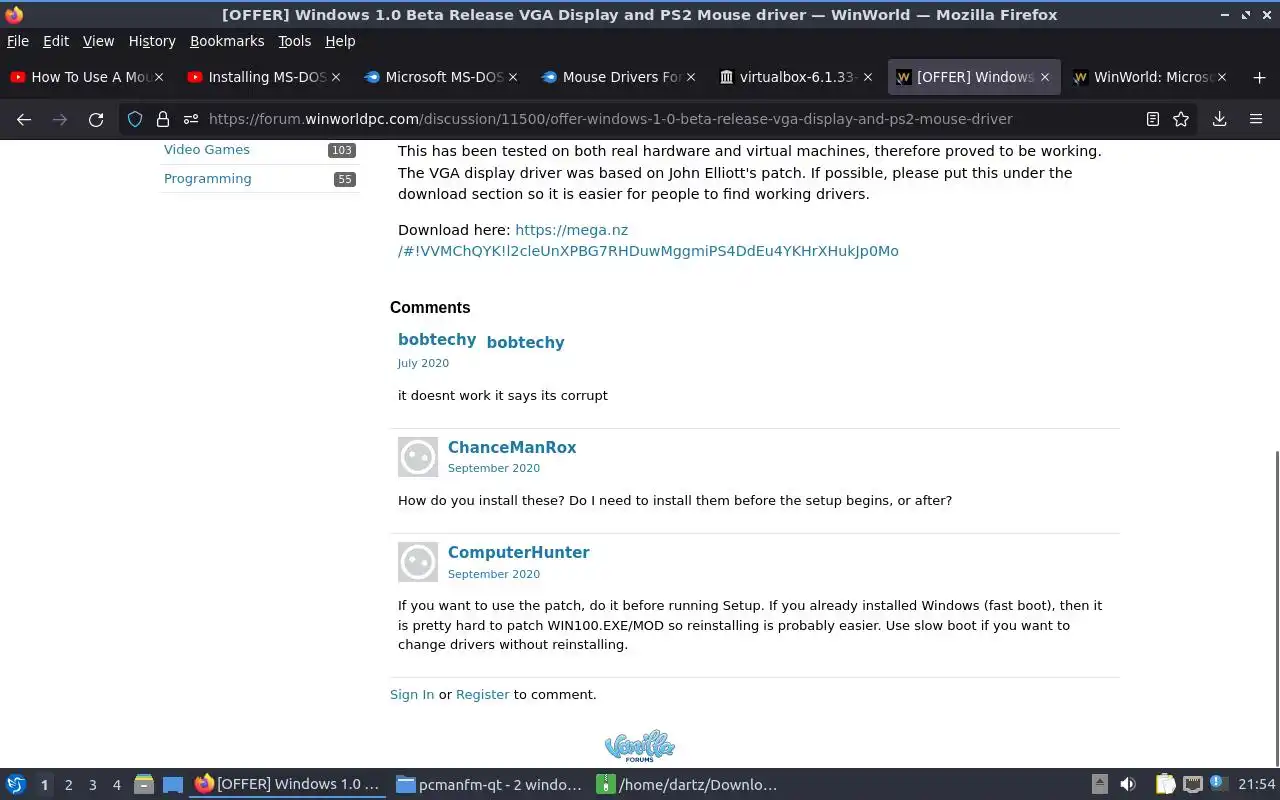Click the forward navigation arrow
Image resolution: width=1280 pixels, height=800 pixels.
pos(60,119)
